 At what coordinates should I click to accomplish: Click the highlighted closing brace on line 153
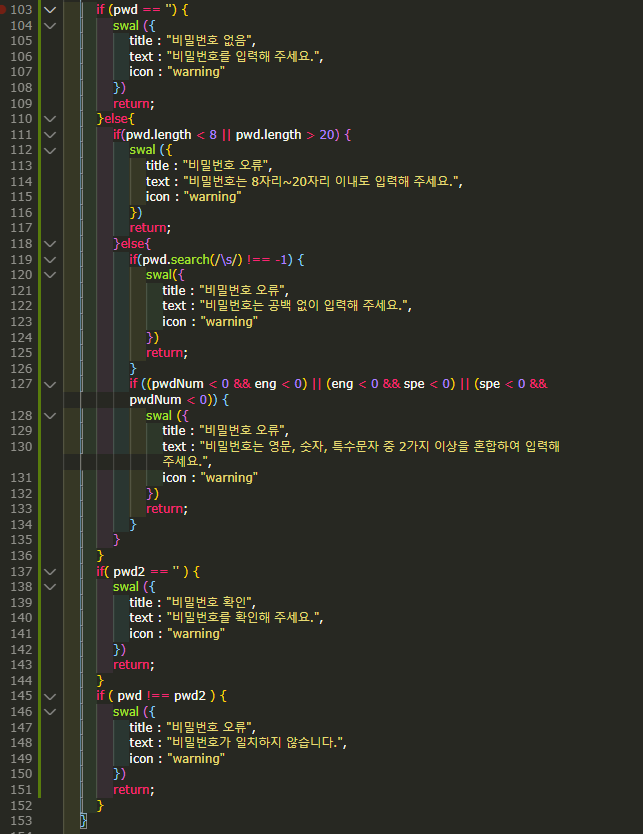pos(83,820)
